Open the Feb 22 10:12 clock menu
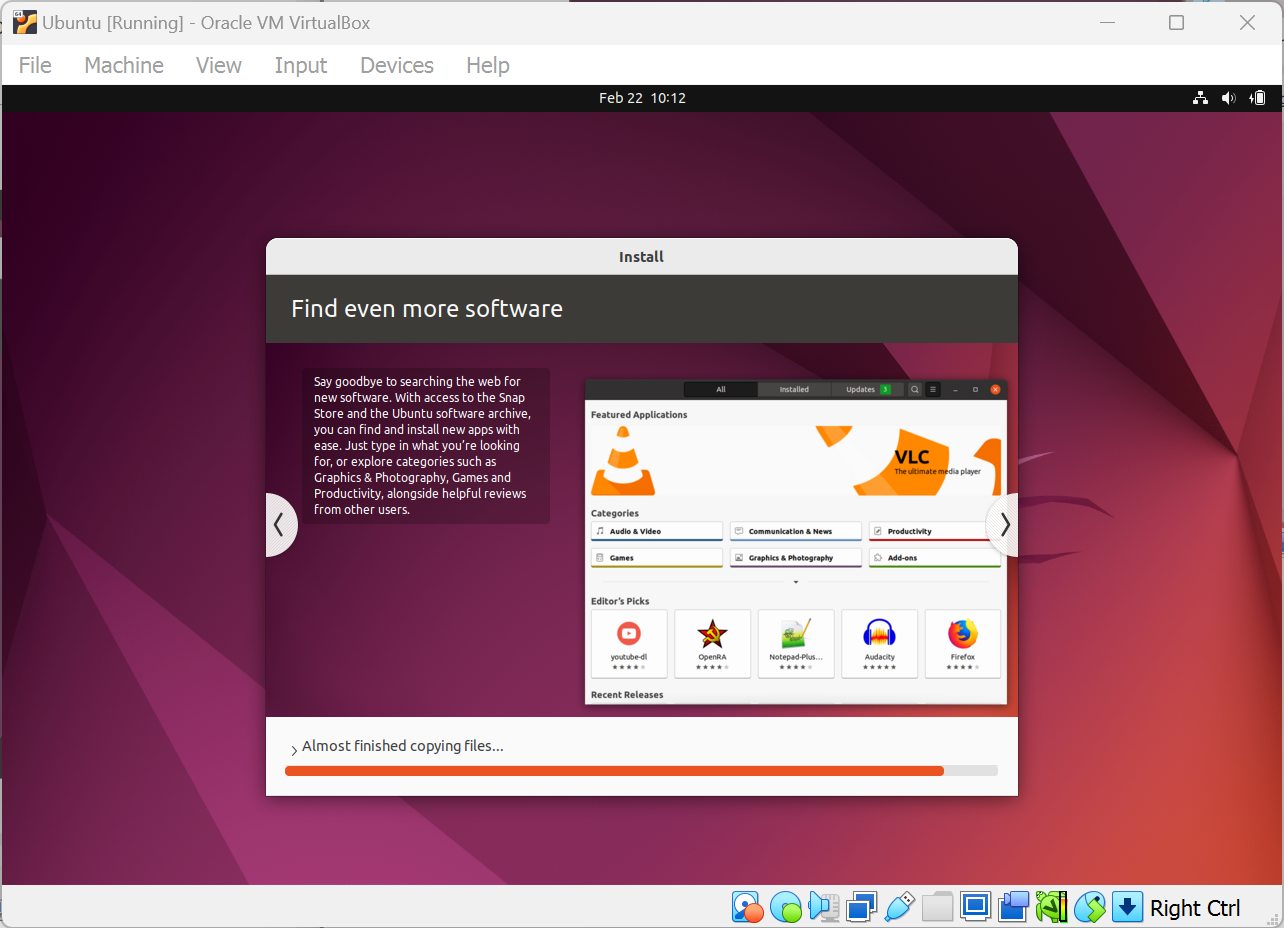This screenshot has height=928, width=1284. 642,98
